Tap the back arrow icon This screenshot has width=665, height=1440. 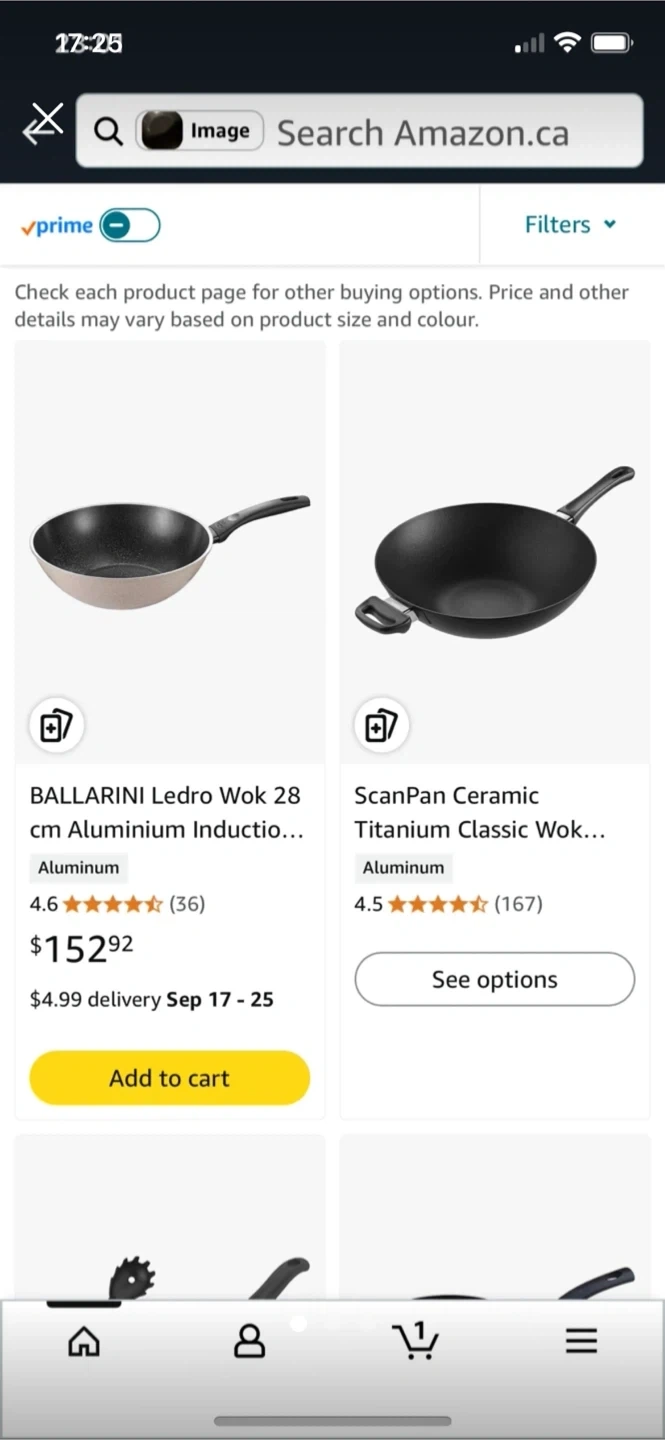pos(43,126)
